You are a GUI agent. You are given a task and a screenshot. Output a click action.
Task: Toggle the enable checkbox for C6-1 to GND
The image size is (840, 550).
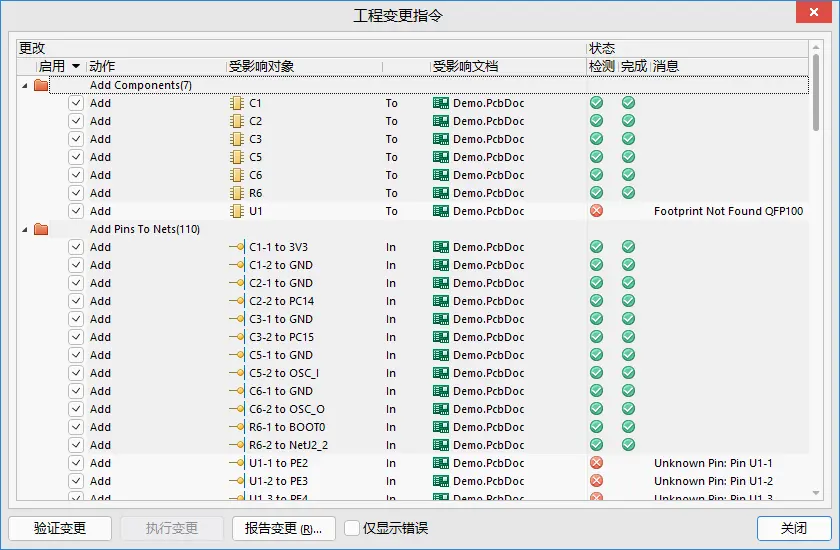[76, 391]
